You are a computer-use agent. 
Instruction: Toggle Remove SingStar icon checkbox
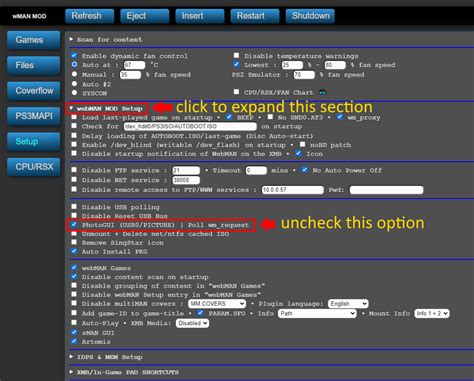tap(74, 242)
